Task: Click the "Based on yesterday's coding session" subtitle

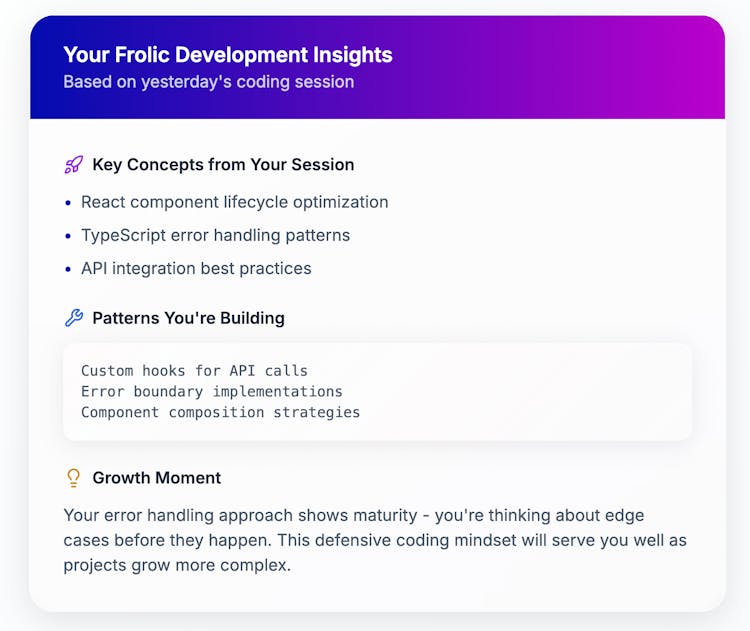Action: click(x=208, y=82)
